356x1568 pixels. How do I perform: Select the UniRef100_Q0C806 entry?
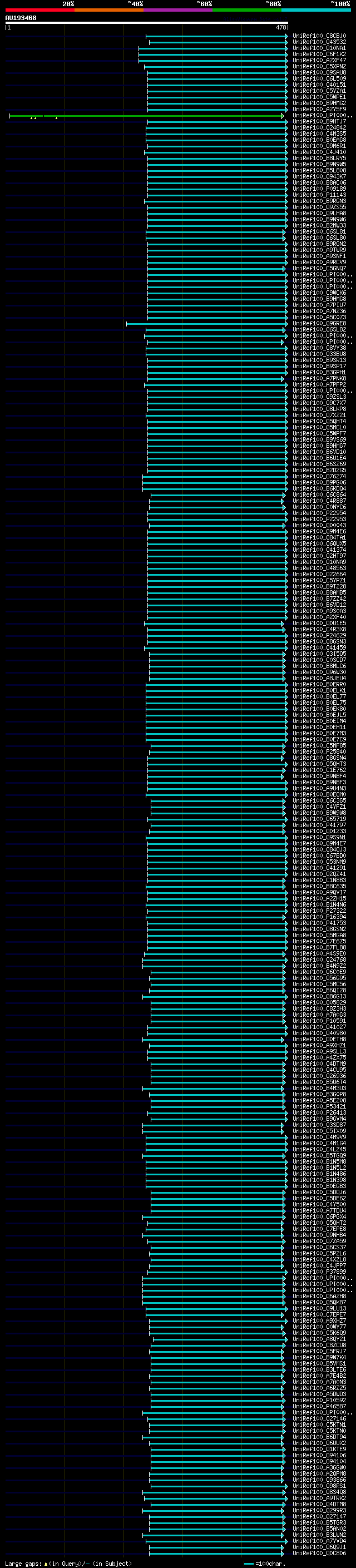click(319, 1553)
